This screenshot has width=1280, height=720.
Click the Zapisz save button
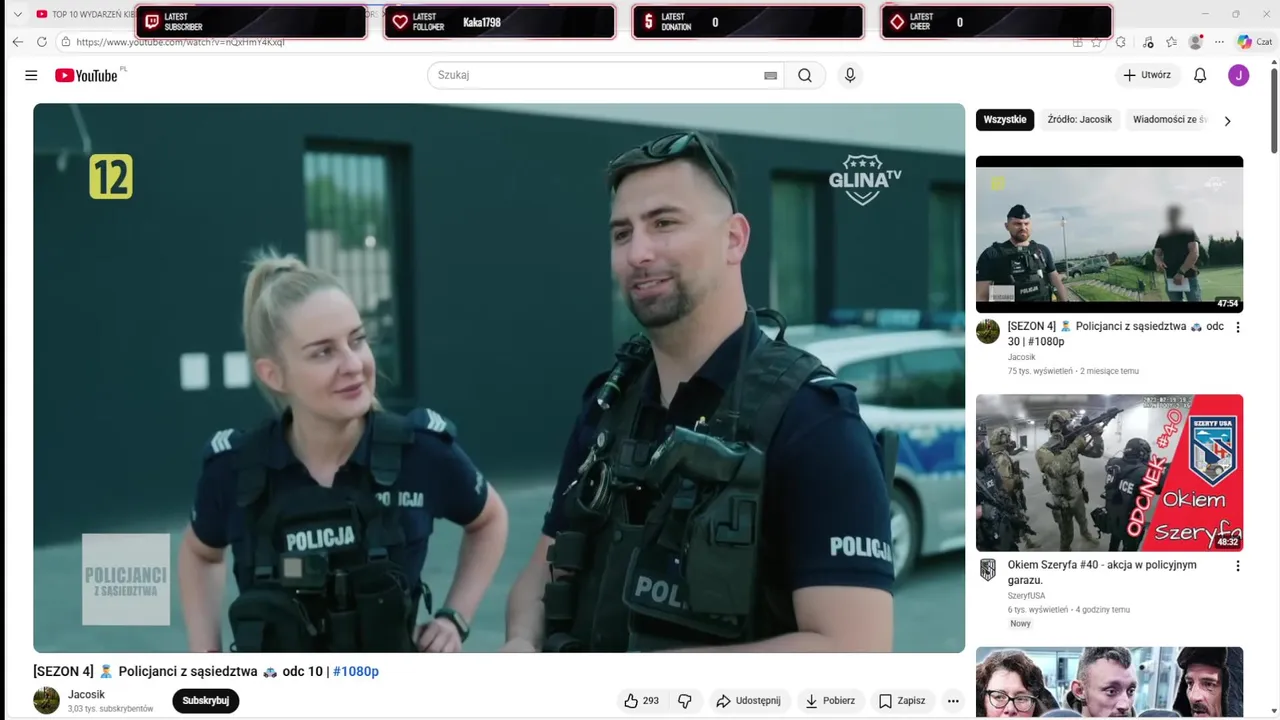coord(902,701)
